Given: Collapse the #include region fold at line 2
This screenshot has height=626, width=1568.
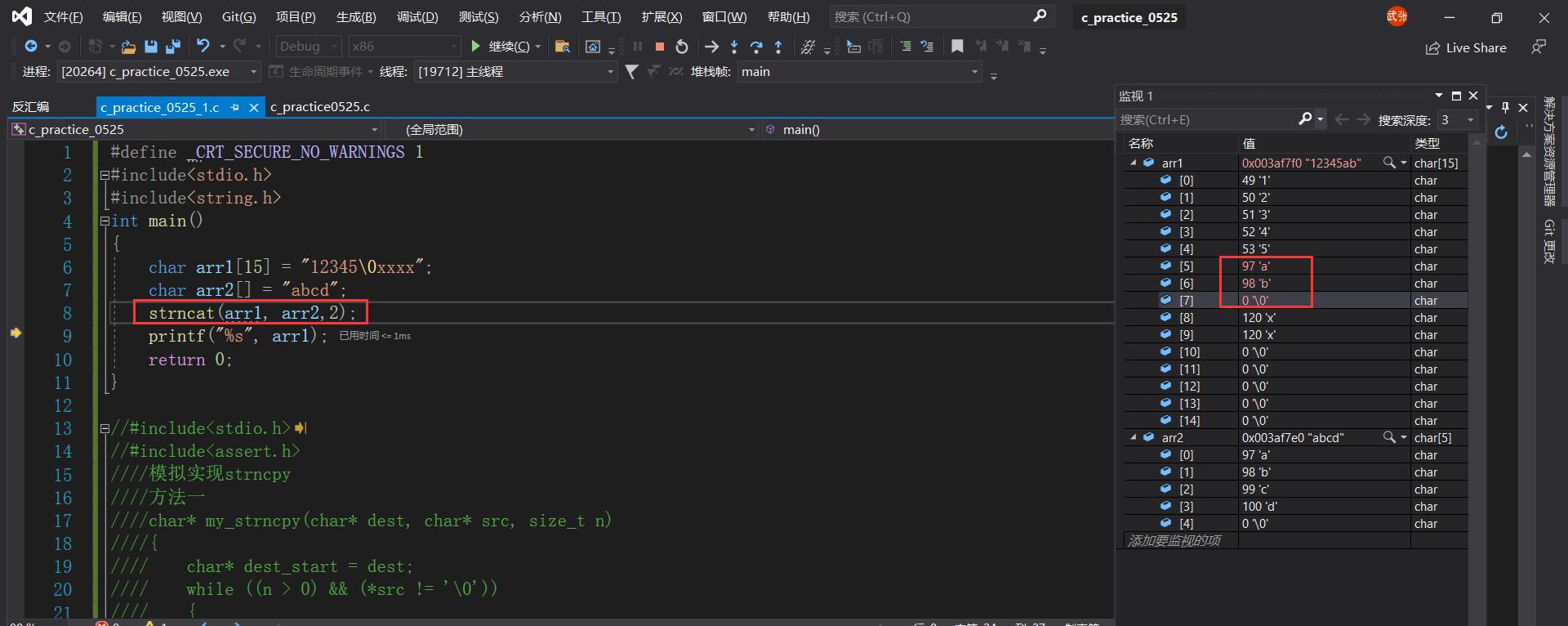Looking at the screenshot, I should 105,175.
